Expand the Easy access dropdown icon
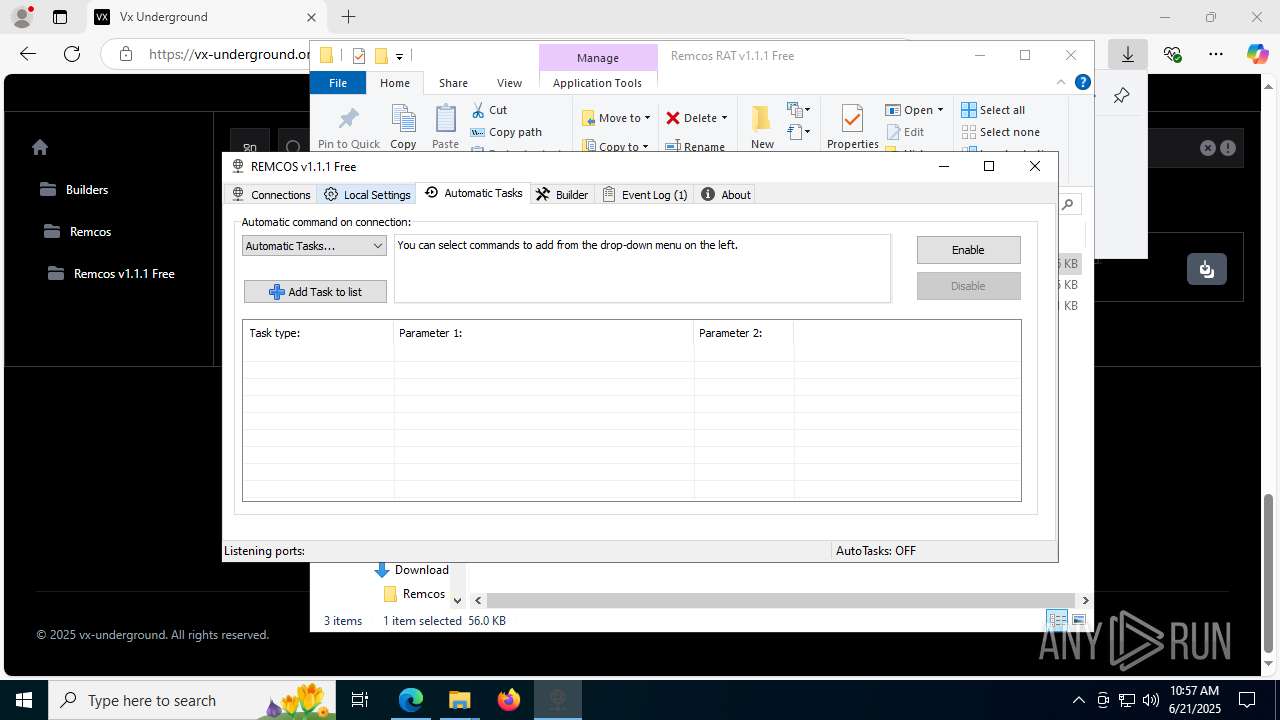This screenshot has width=1280, height=720. click(x=798, y=132)
